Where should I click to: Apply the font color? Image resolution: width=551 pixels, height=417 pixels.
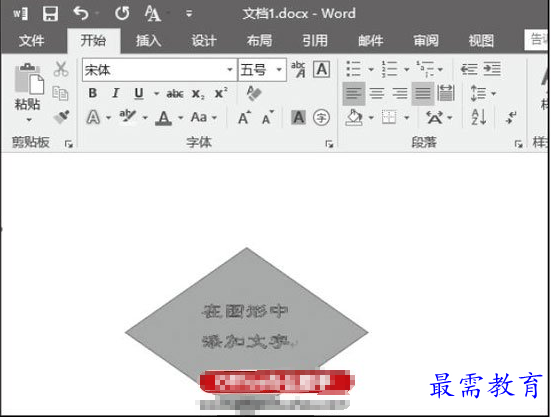(163, 118)
